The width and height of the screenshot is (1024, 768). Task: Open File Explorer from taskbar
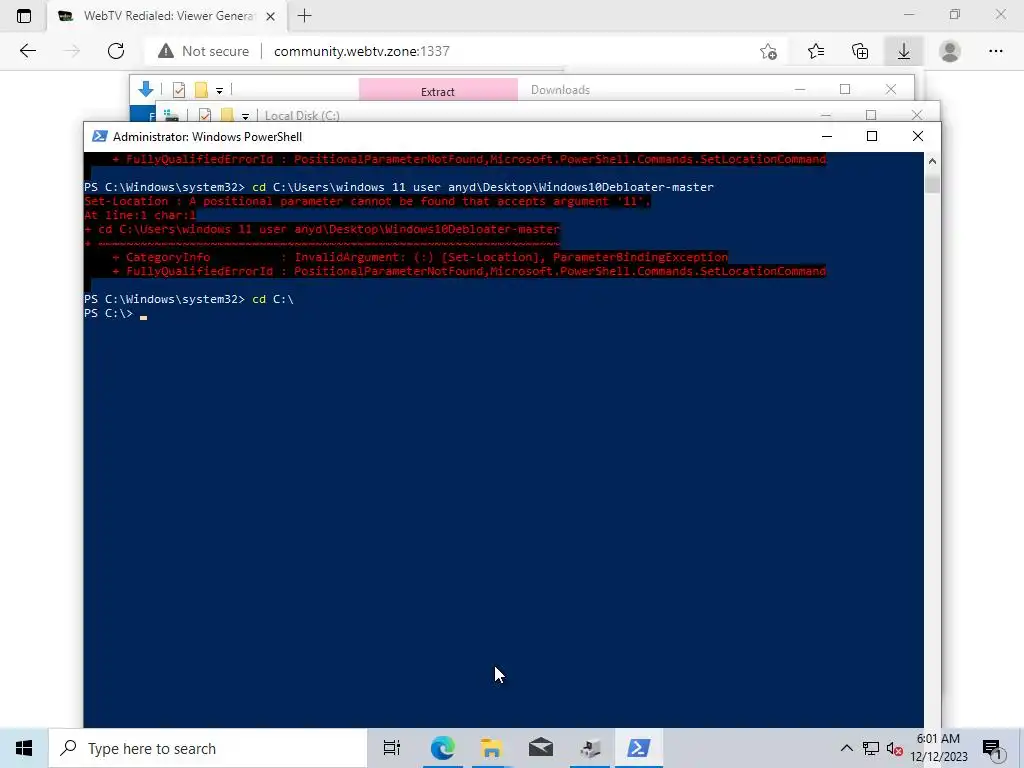point(491,748)
